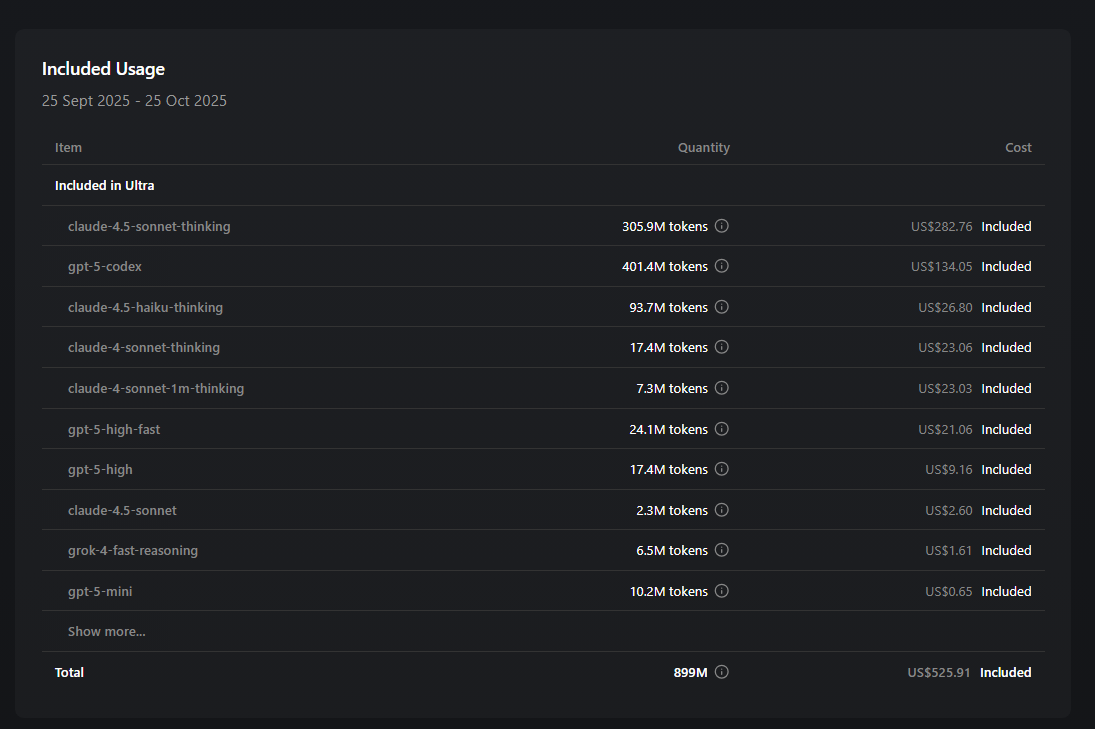The height and width of the screenshot is (729, 1095).
Task: Click the 401.4M tokens quantity
Action: click(x=665, y=267)
